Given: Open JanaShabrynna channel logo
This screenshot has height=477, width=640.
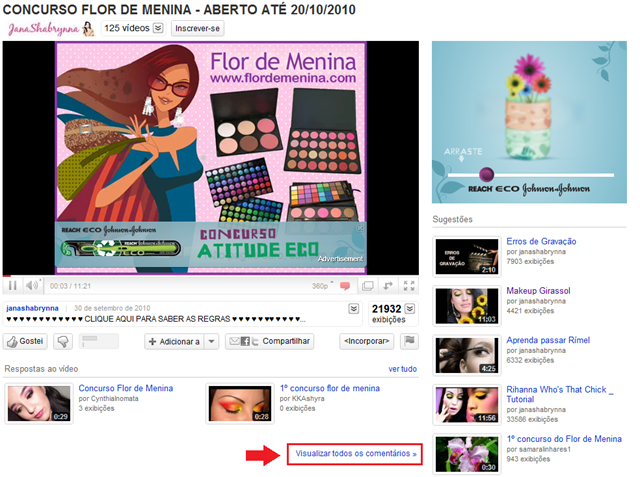Looking at the screenshot, I should coord(51,29).
